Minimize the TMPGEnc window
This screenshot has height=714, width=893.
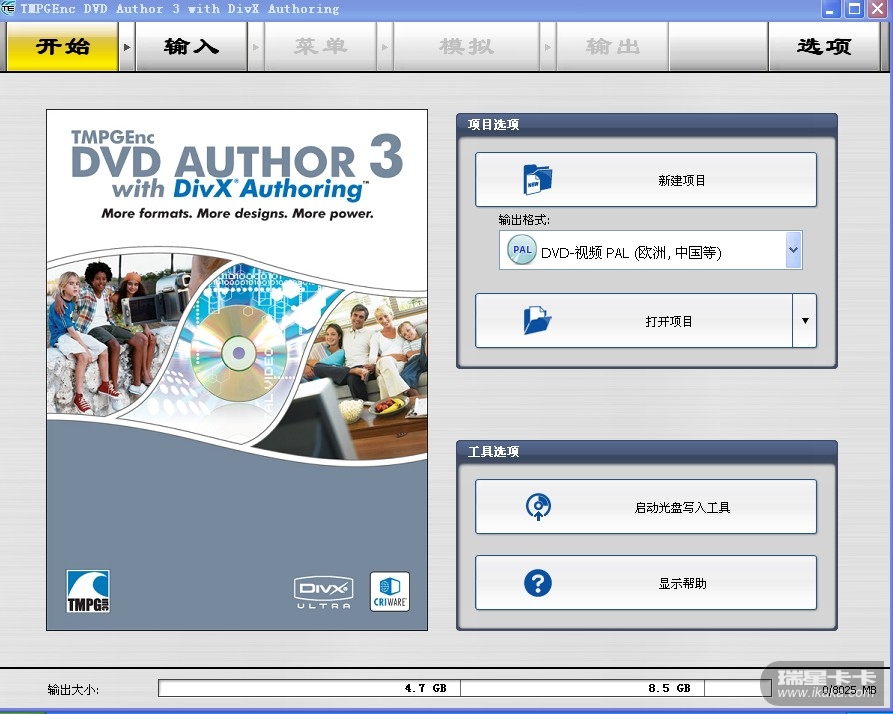(830, 9)
